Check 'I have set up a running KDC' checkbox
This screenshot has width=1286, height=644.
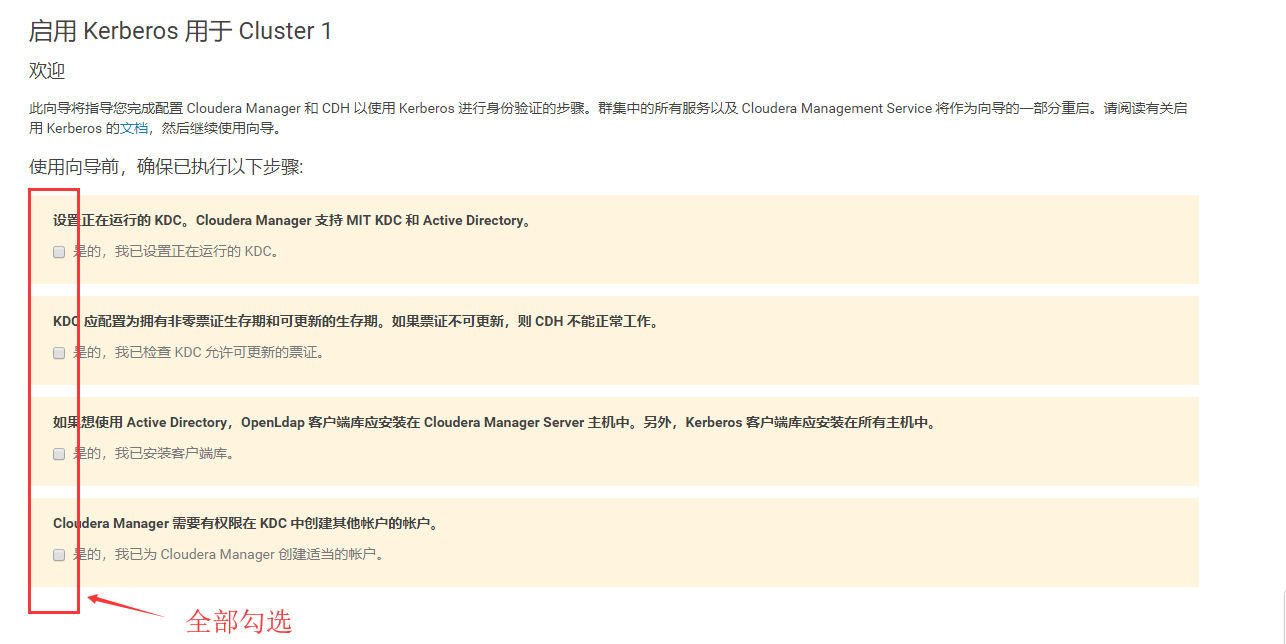(x=59, y=252)
